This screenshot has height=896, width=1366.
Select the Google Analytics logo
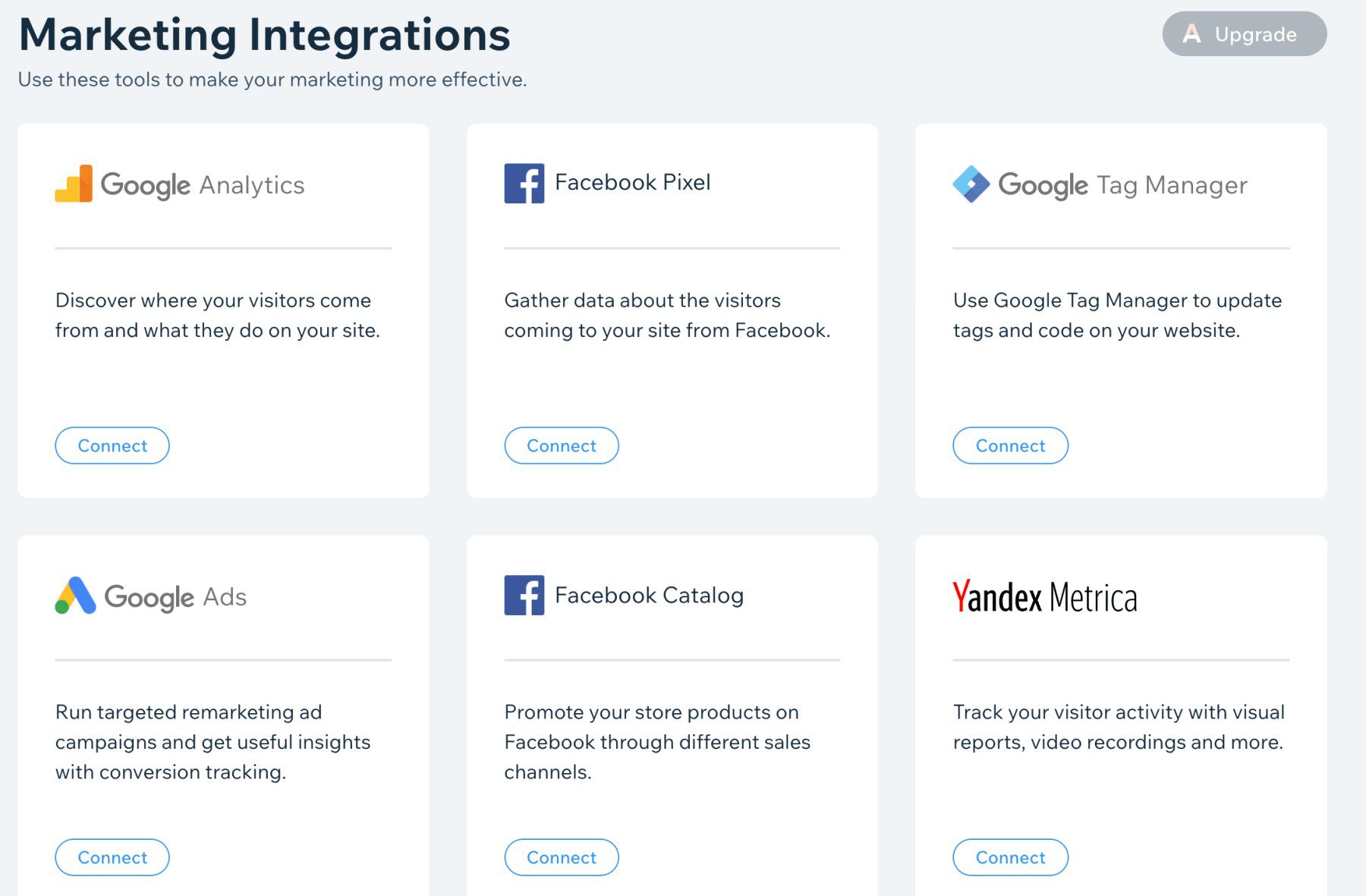coord(72,184)
